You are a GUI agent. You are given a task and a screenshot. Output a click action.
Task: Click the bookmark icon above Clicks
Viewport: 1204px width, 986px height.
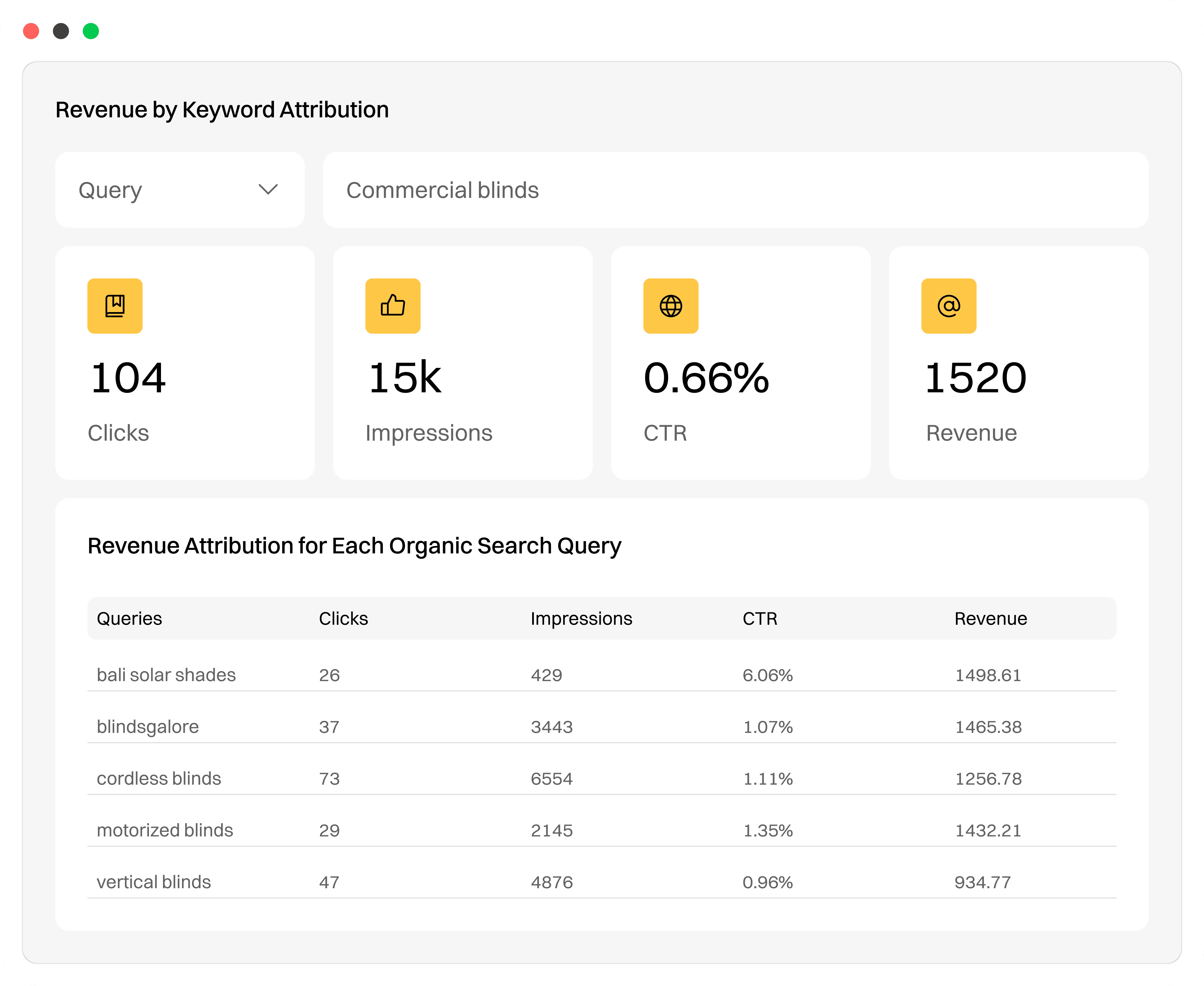pos(115,306)
